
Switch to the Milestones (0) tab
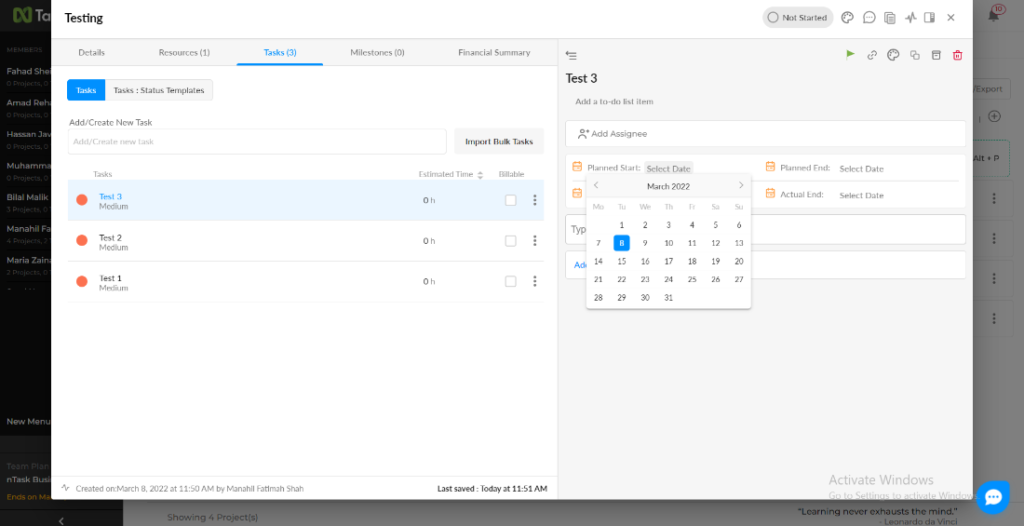coord(377,52)
